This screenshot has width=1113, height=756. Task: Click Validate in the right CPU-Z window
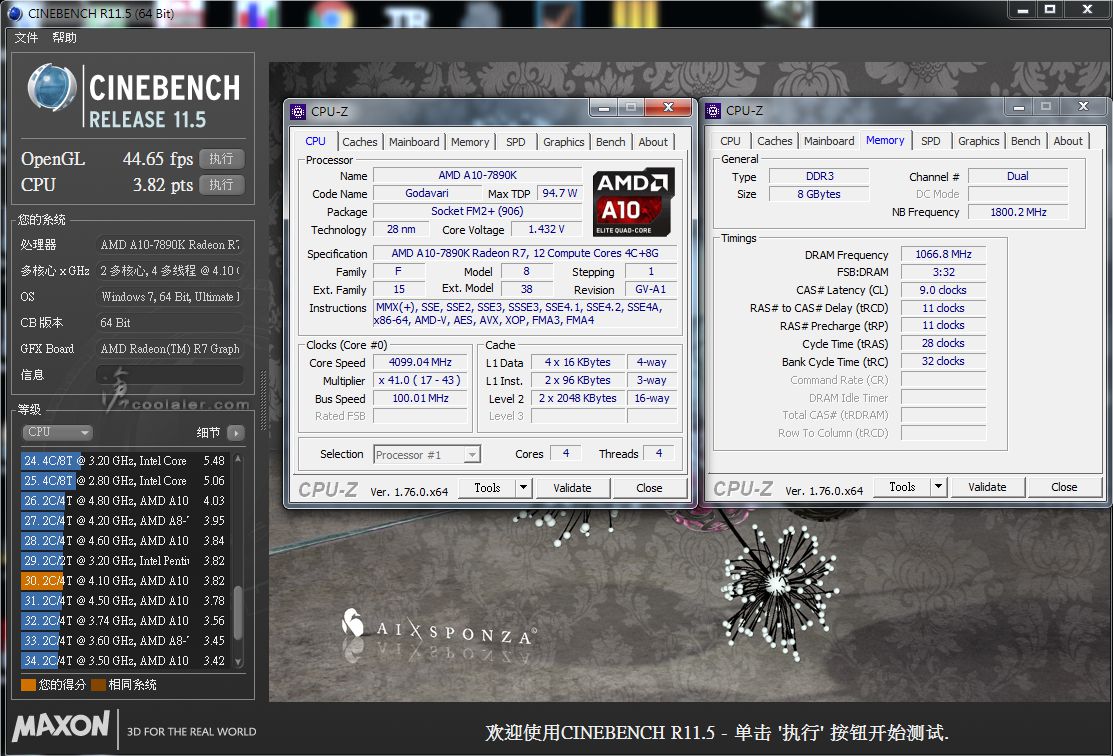(x=986, y=487)
